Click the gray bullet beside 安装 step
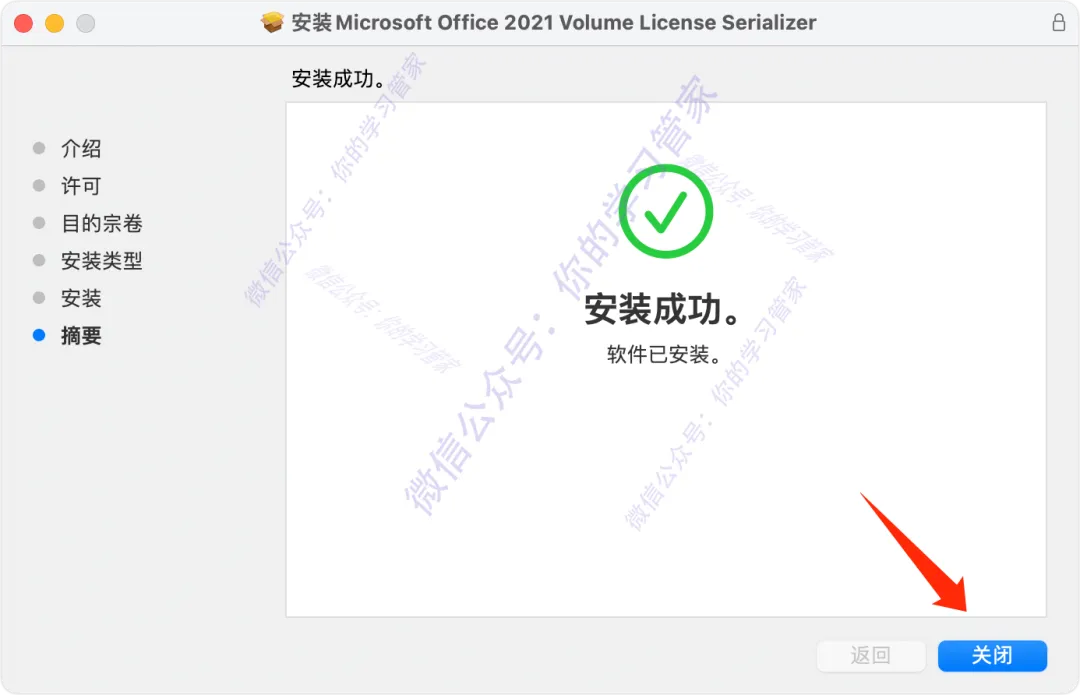 (39, 298)
